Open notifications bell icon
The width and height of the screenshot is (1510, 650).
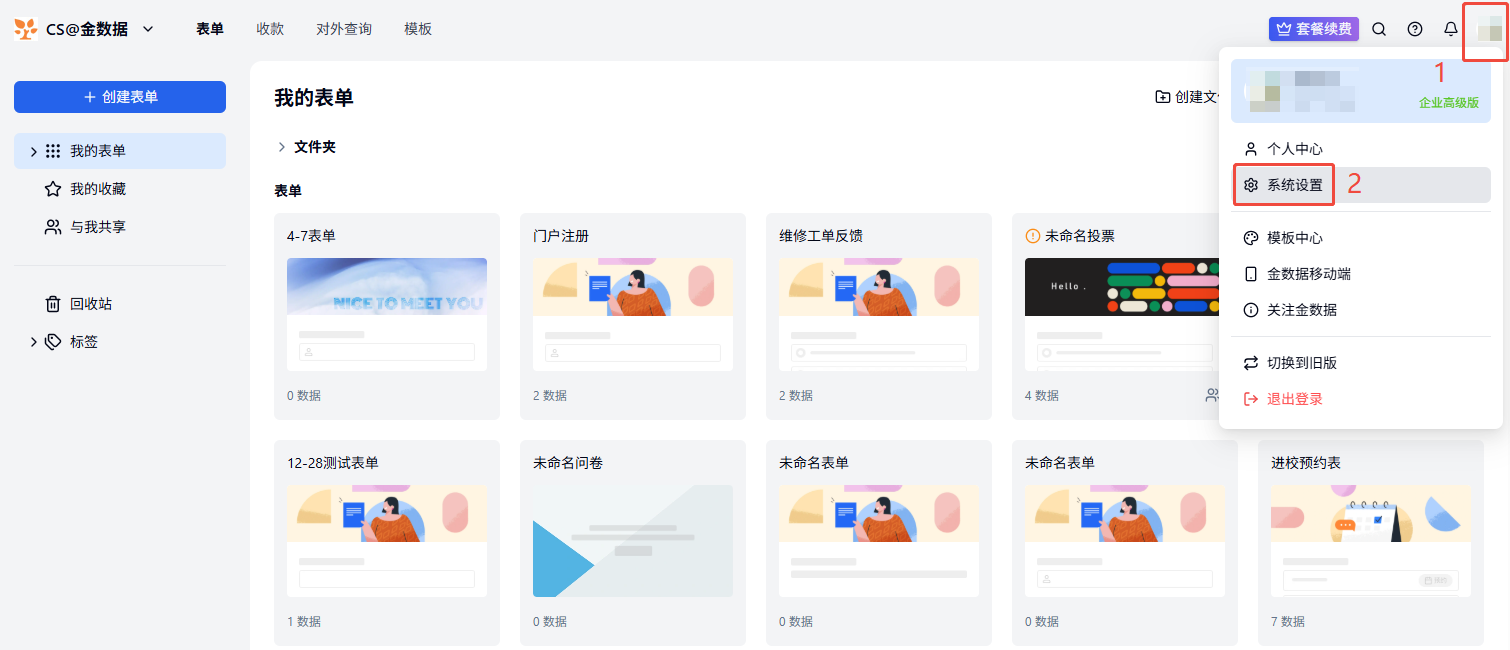1451,29
